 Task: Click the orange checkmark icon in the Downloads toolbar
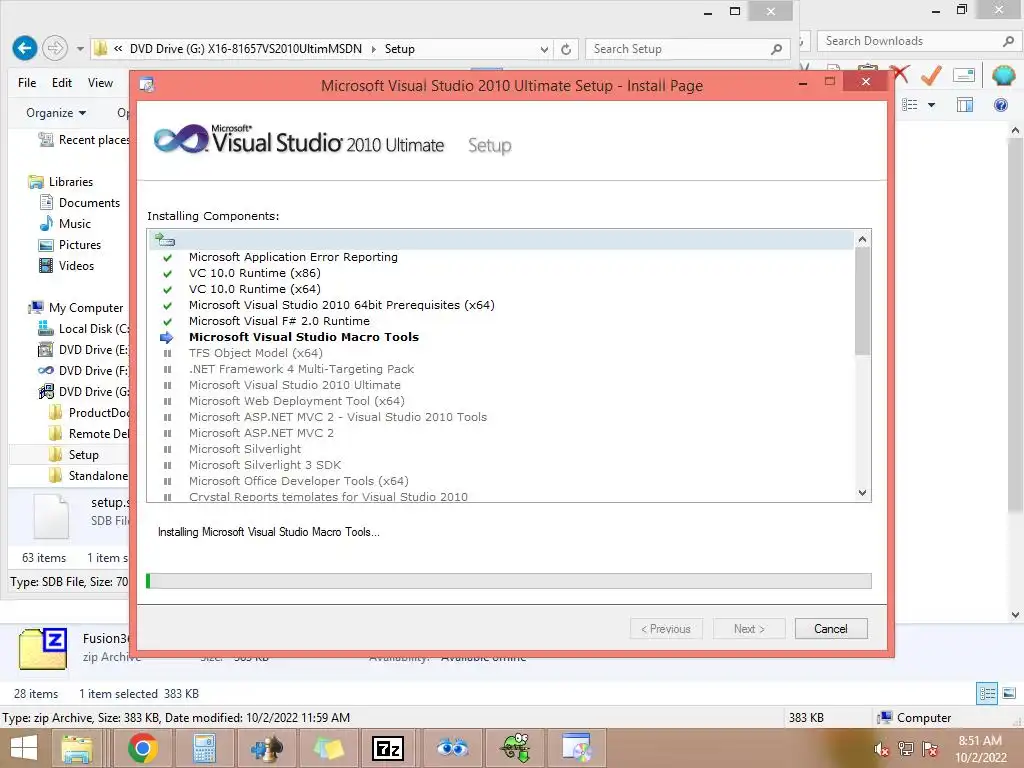[x=931, y=75]
